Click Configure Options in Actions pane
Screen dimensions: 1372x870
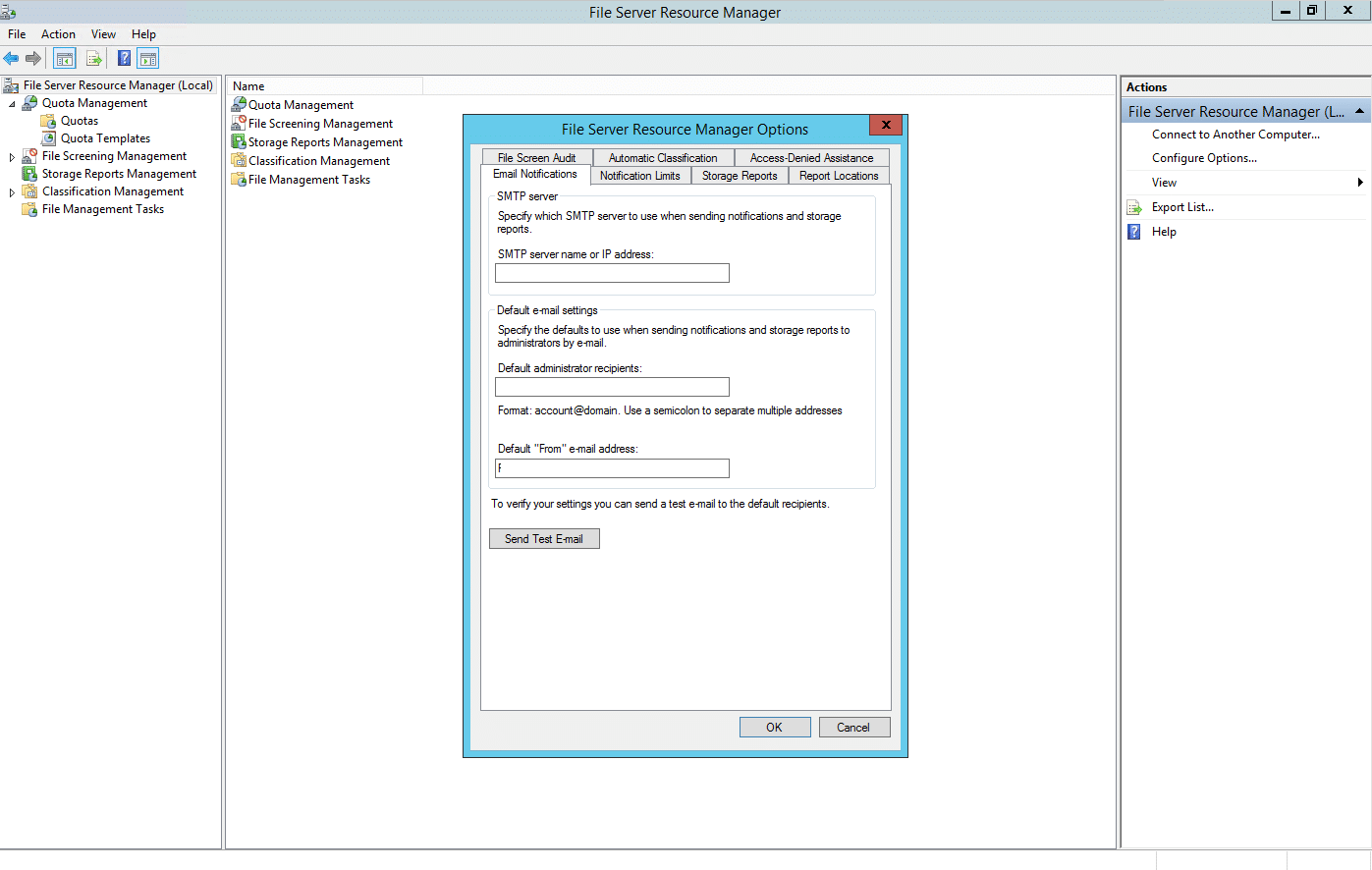tap(1204, 158)
